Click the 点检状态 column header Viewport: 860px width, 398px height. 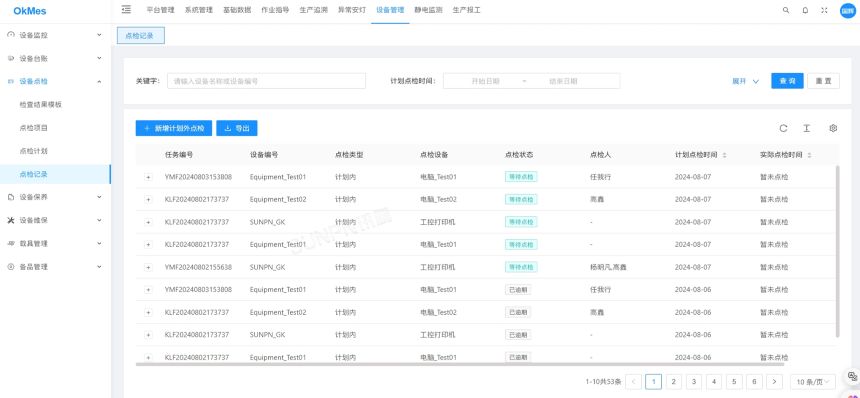click(519, 155)
